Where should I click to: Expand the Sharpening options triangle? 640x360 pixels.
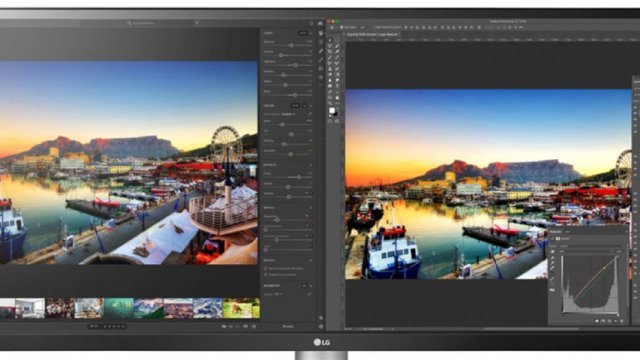click(311, 216)
